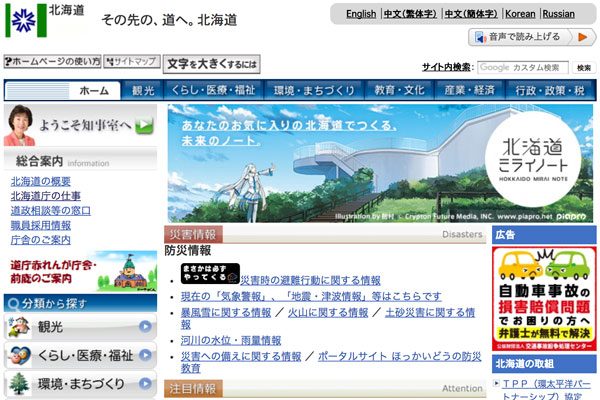Click the 環境・まちづくり tree icon
This screenshot has height=400, width=600.
pyautogui.click(x=19, y=384)
